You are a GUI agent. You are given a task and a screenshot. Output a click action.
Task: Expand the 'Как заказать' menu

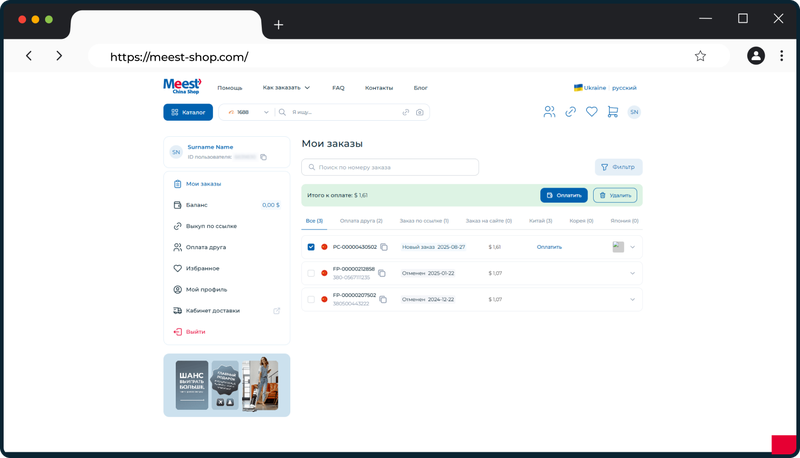point(286,88)
